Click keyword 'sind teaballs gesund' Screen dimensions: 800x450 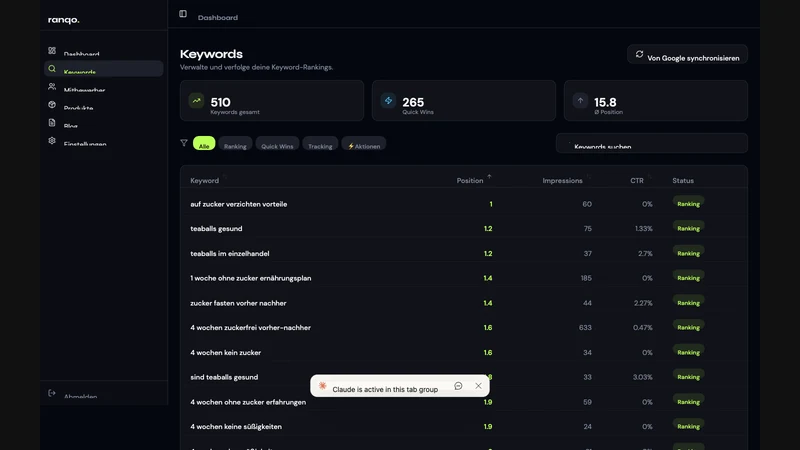click(x=224, y=377)
